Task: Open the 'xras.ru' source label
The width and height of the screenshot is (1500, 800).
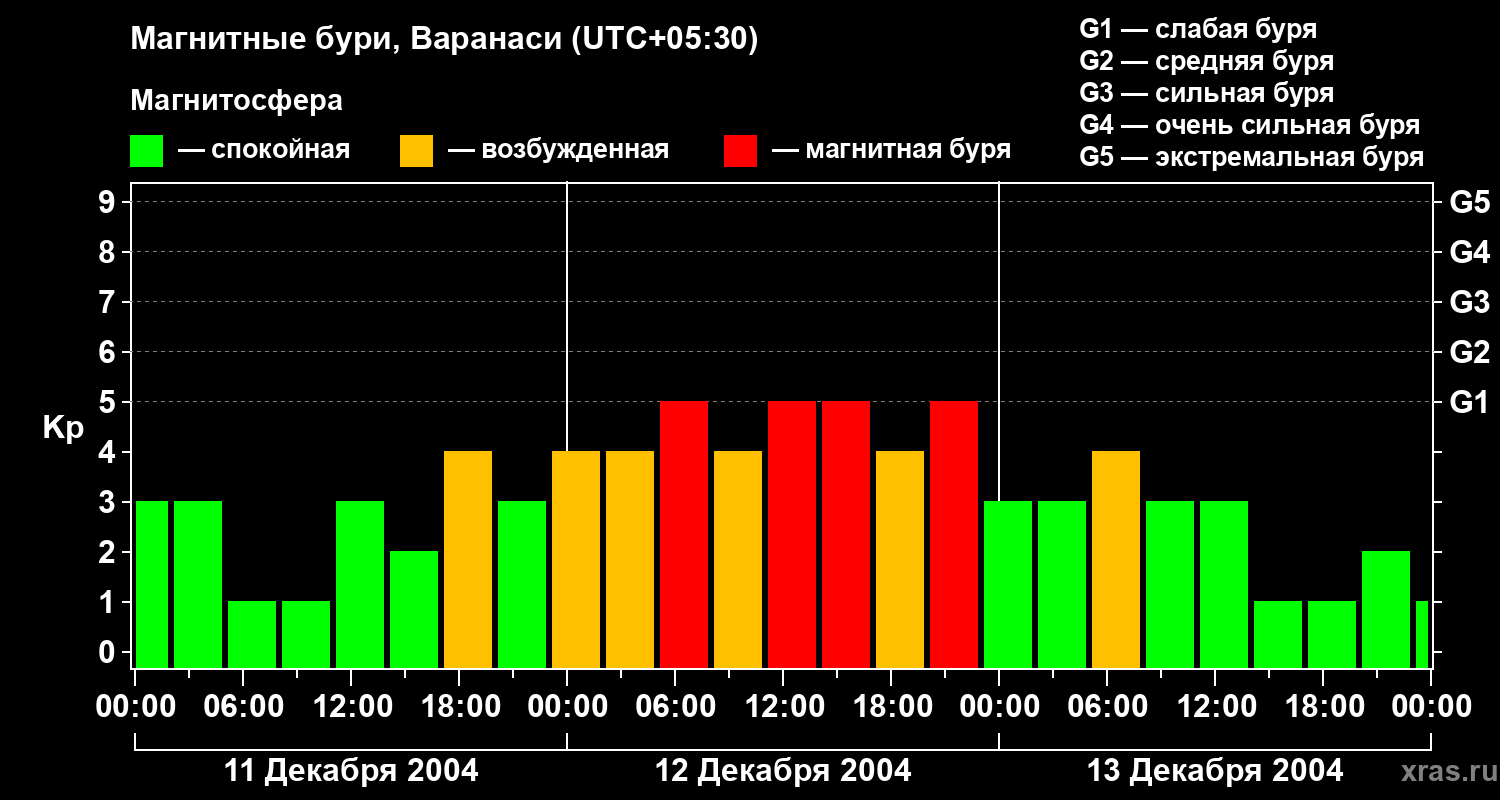Action: coord(1448,772)
